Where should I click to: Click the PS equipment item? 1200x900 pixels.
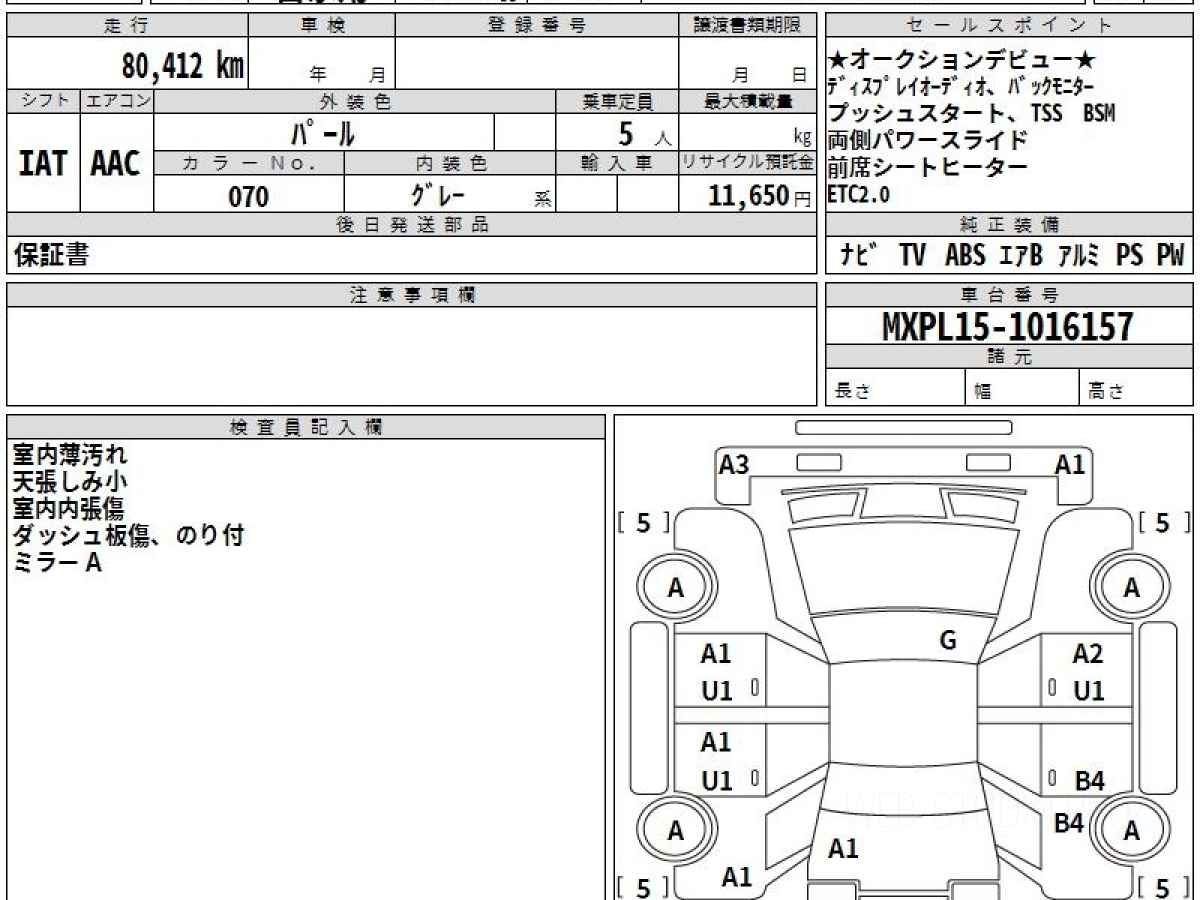click(1130, 256)
